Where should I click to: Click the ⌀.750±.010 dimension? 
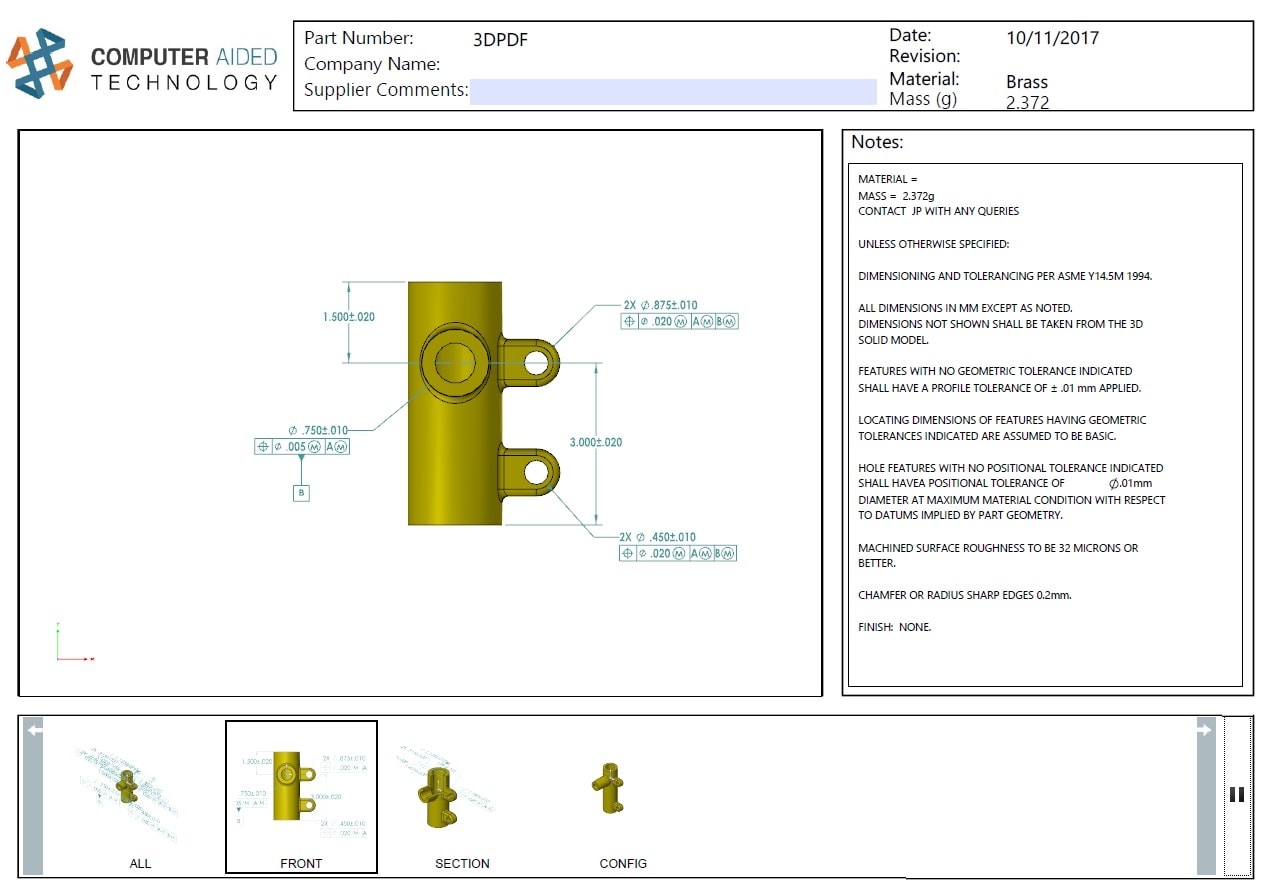(x=318, y=430)
